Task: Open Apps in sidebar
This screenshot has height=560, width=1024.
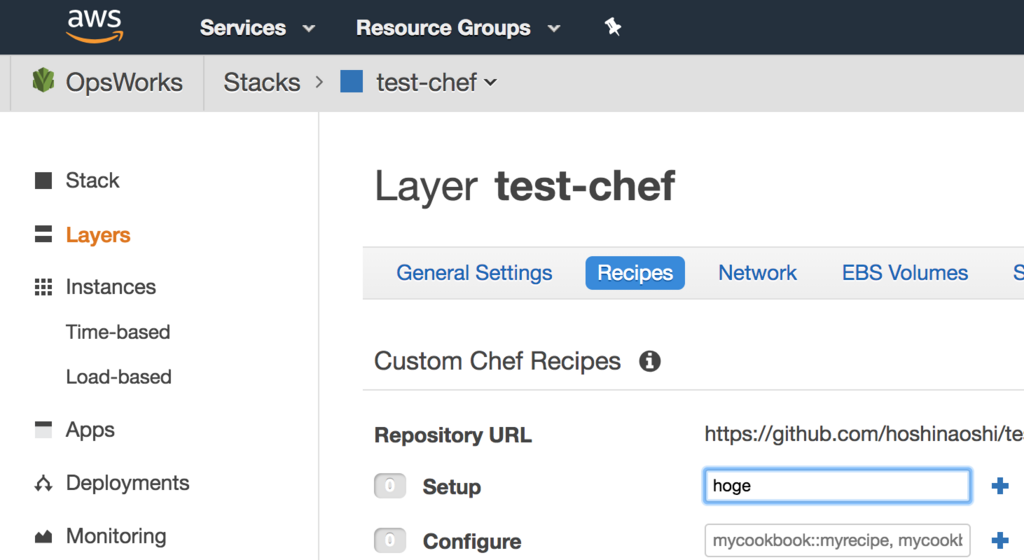Action: pyautogui.click(x=90, y=430)
